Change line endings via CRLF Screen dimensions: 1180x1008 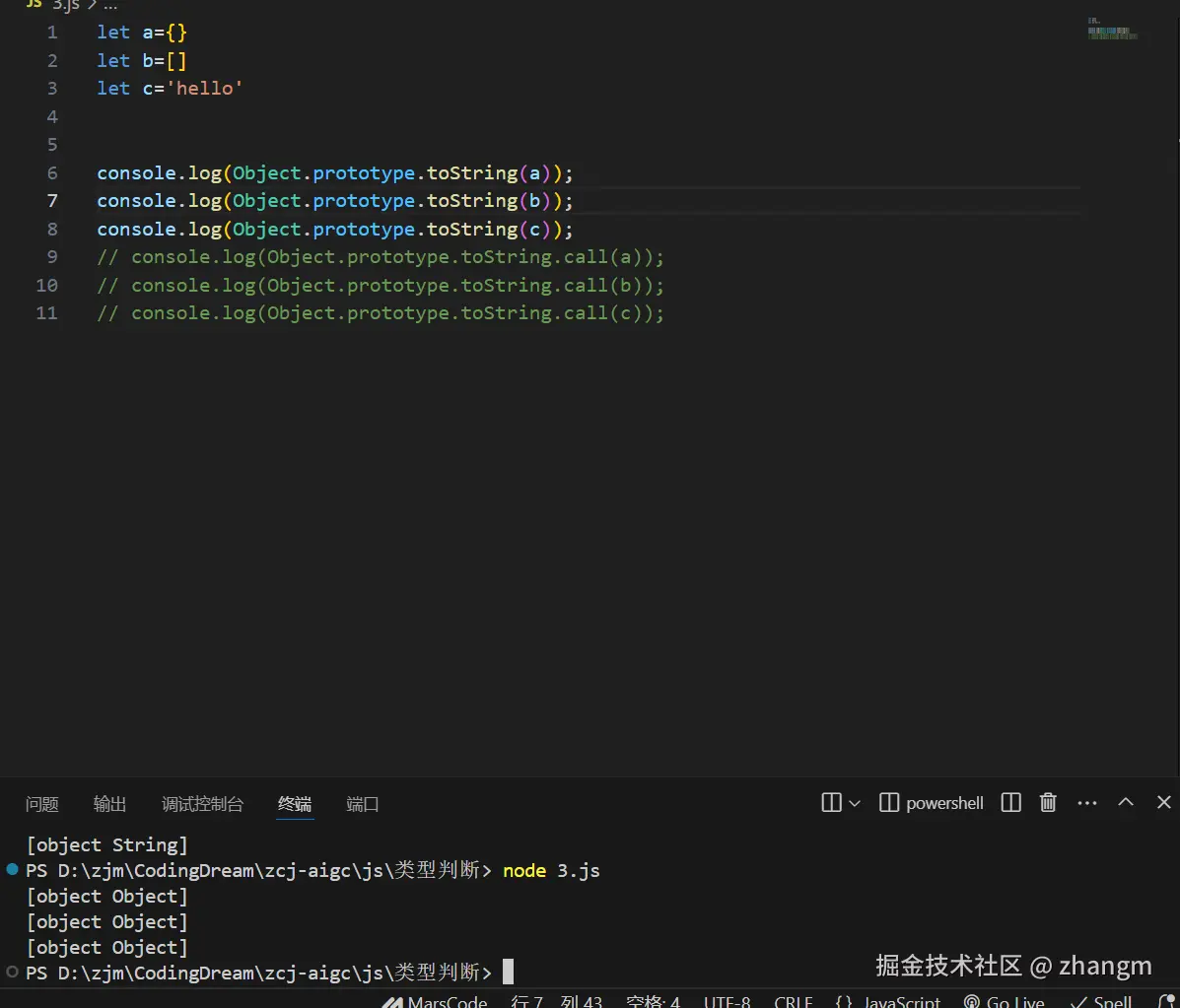(794, 1001)
